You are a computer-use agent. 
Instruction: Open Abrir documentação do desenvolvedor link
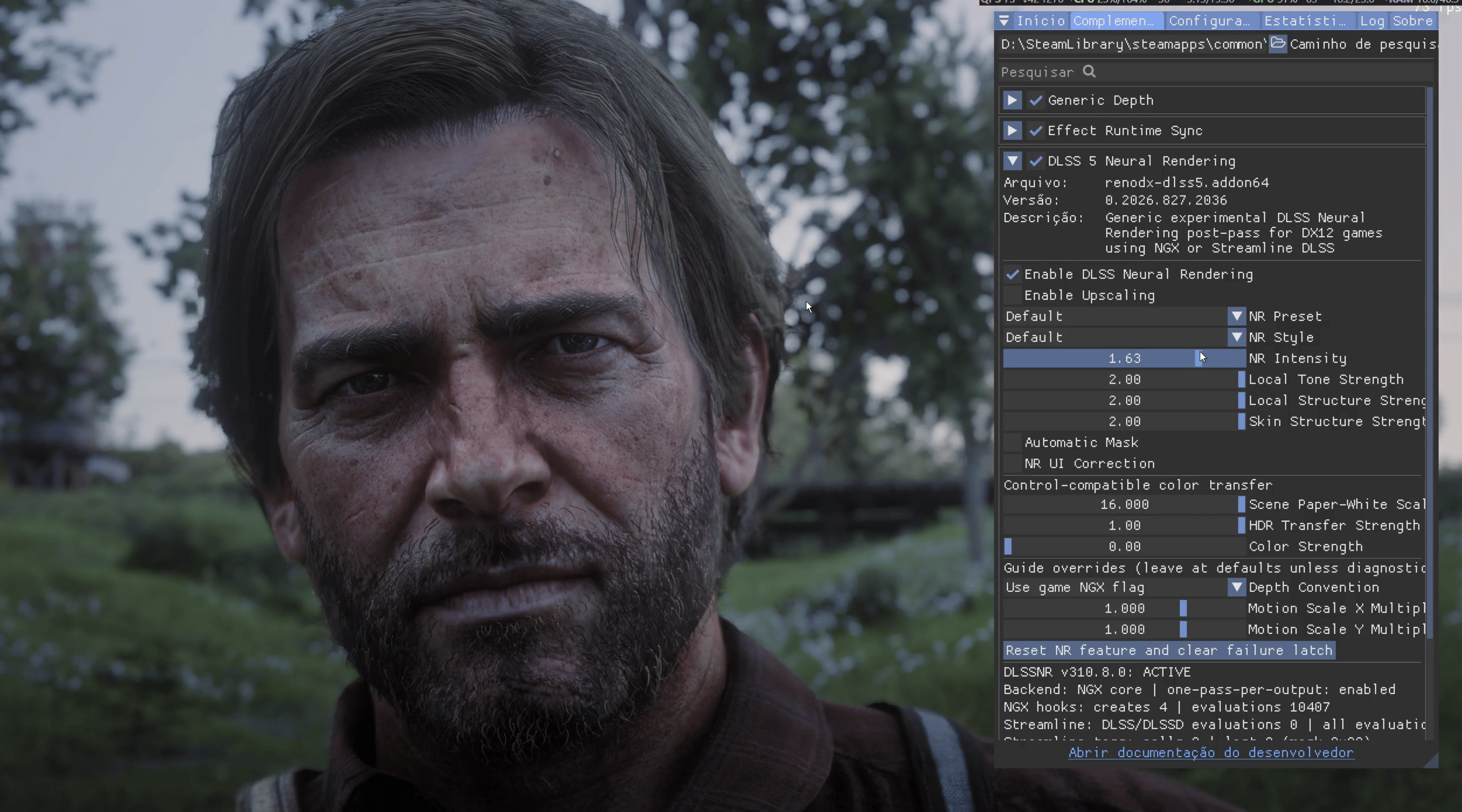(1211, 752)
